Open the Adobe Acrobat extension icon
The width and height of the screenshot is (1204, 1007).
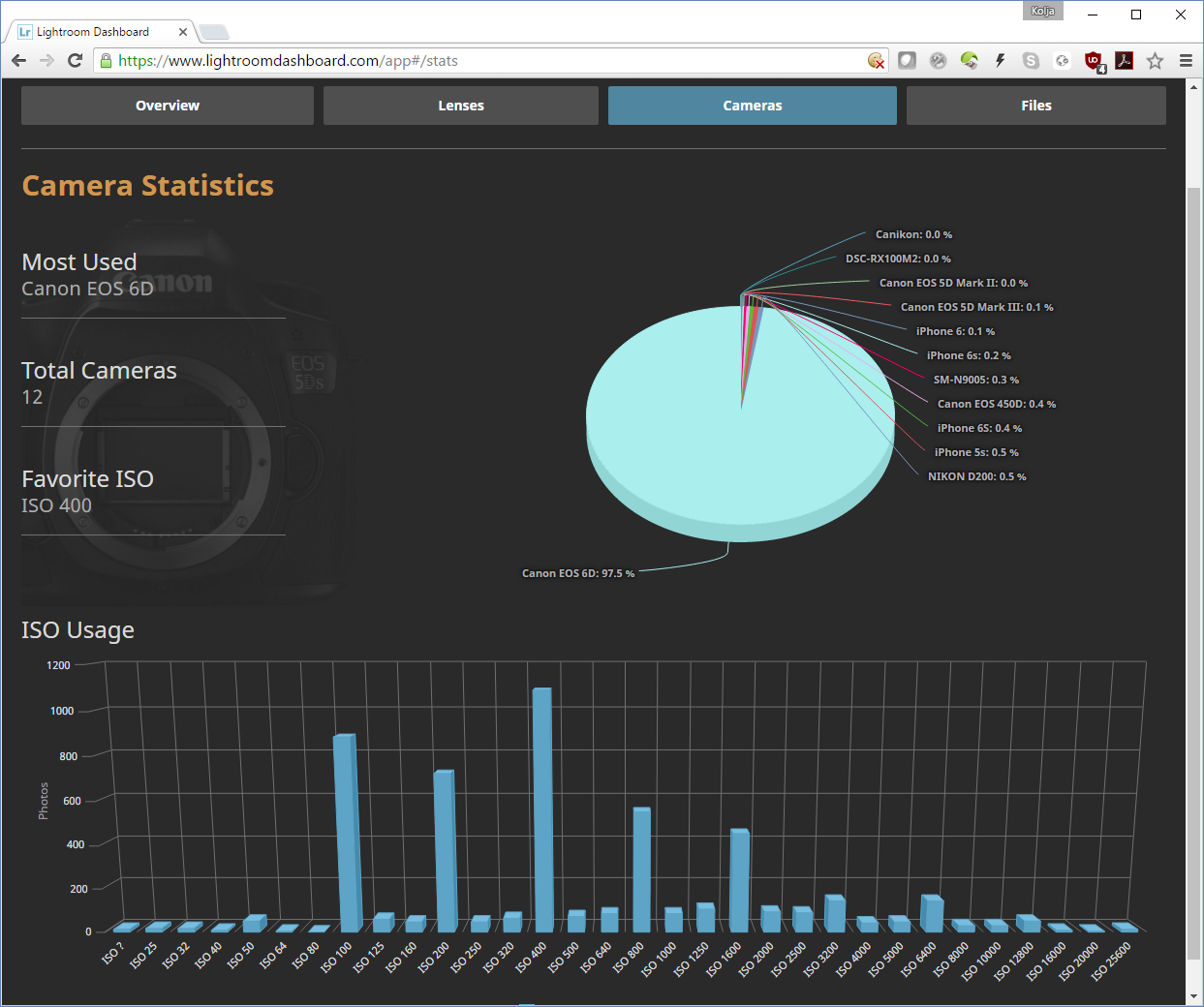coord(1124,60)
